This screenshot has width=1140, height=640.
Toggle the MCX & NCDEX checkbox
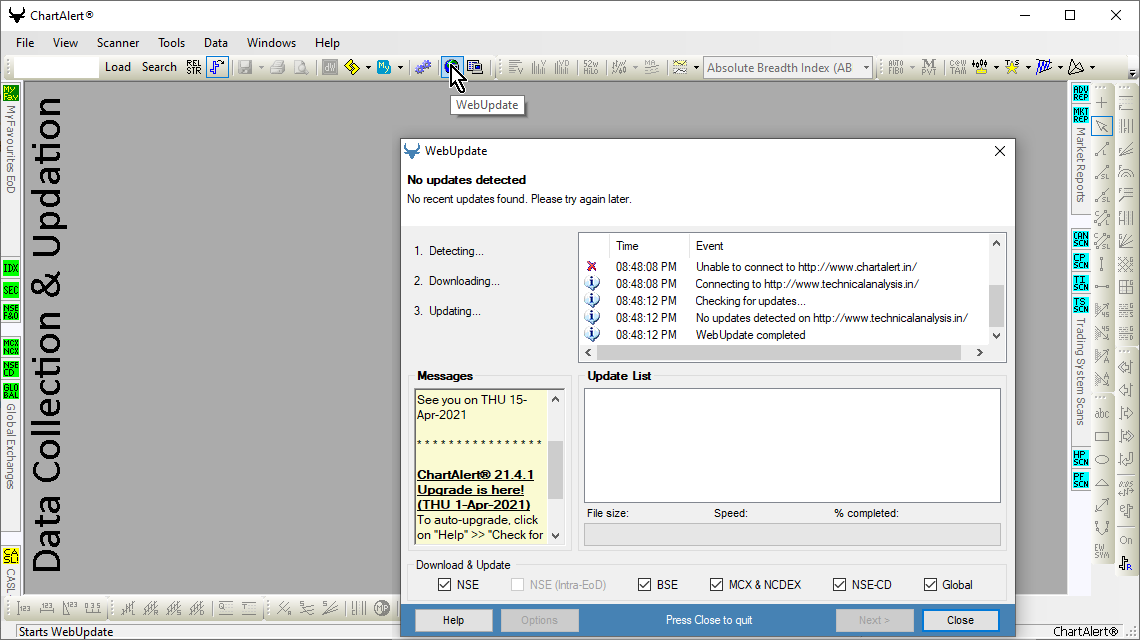point(716,585)
